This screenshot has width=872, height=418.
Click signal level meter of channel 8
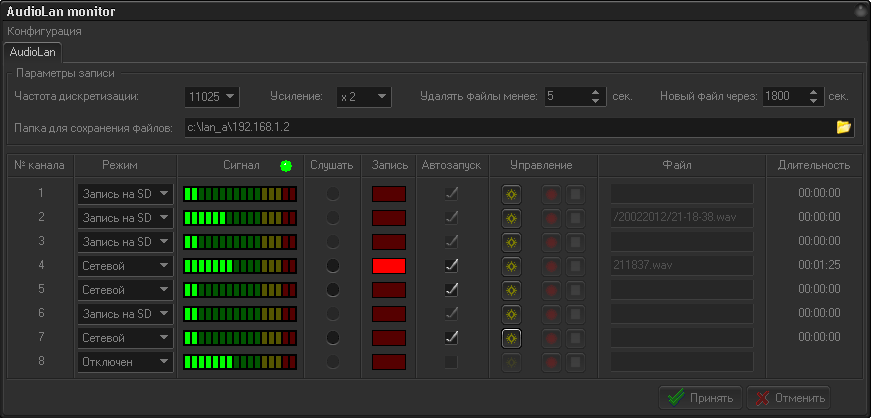240,362
